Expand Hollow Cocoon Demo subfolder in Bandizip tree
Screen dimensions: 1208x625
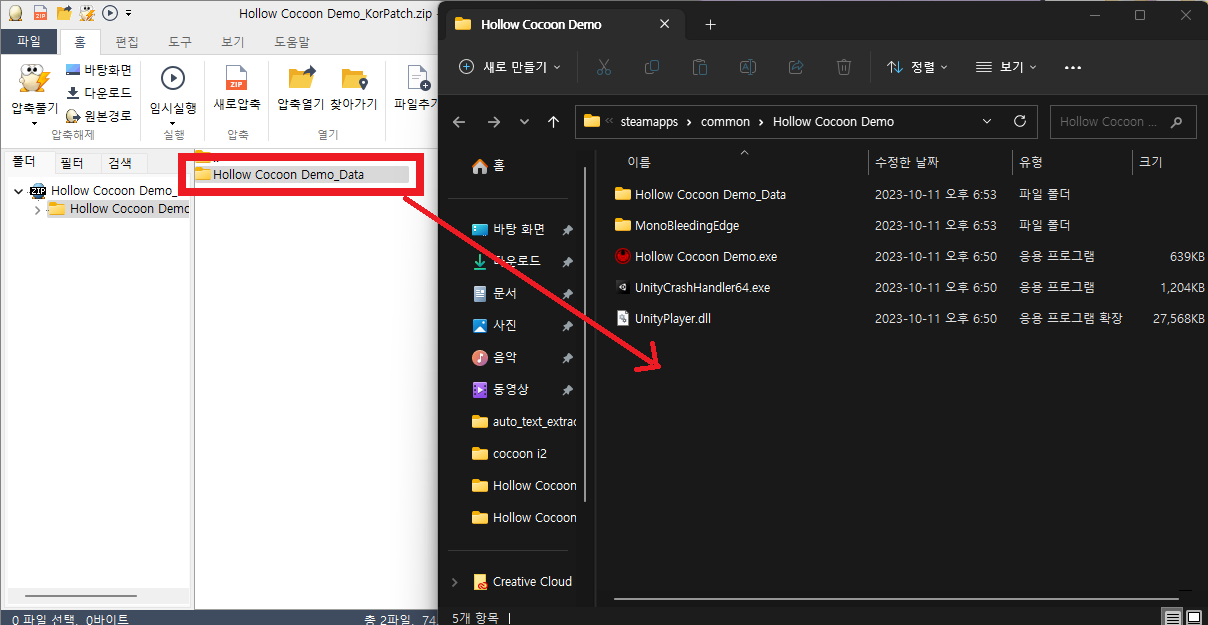click(x=38, y=209)
